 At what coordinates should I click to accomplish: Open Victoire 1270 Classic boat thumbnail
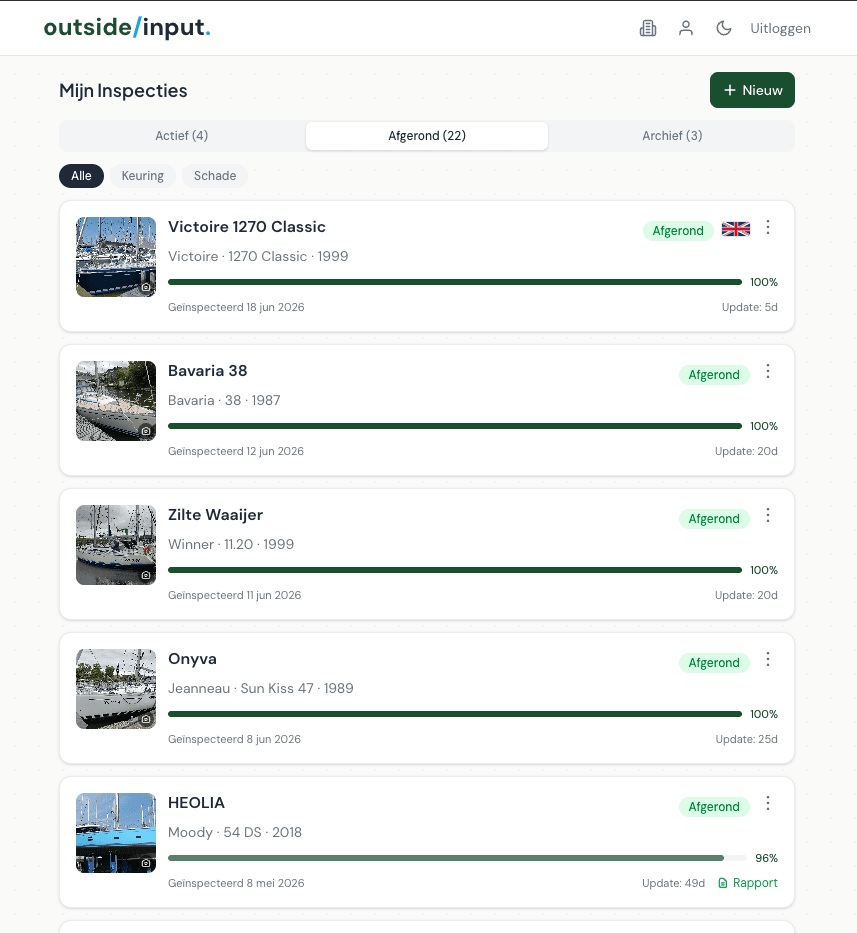(116, 257)
